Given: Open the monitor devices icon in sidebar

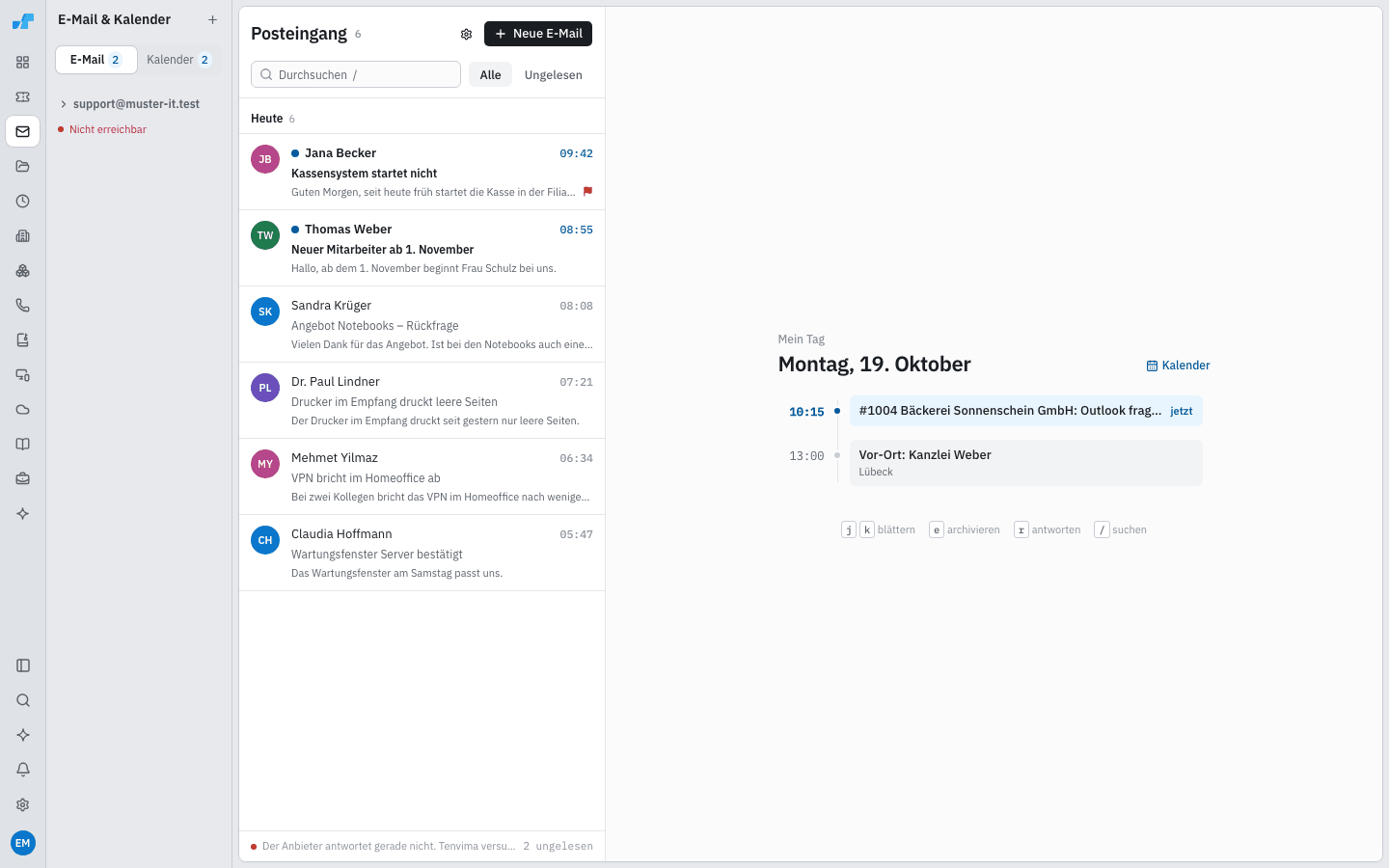Looking at the screenshot, I should click(23, 375).
